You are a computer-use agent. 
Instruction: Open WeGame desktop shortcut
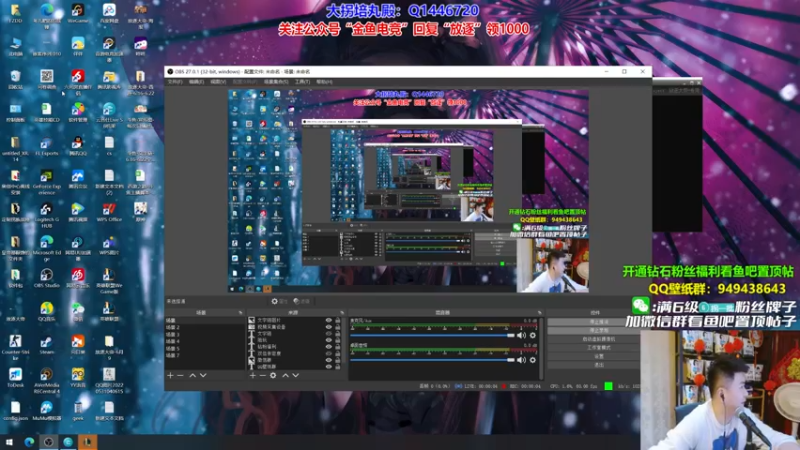point(78,13)
